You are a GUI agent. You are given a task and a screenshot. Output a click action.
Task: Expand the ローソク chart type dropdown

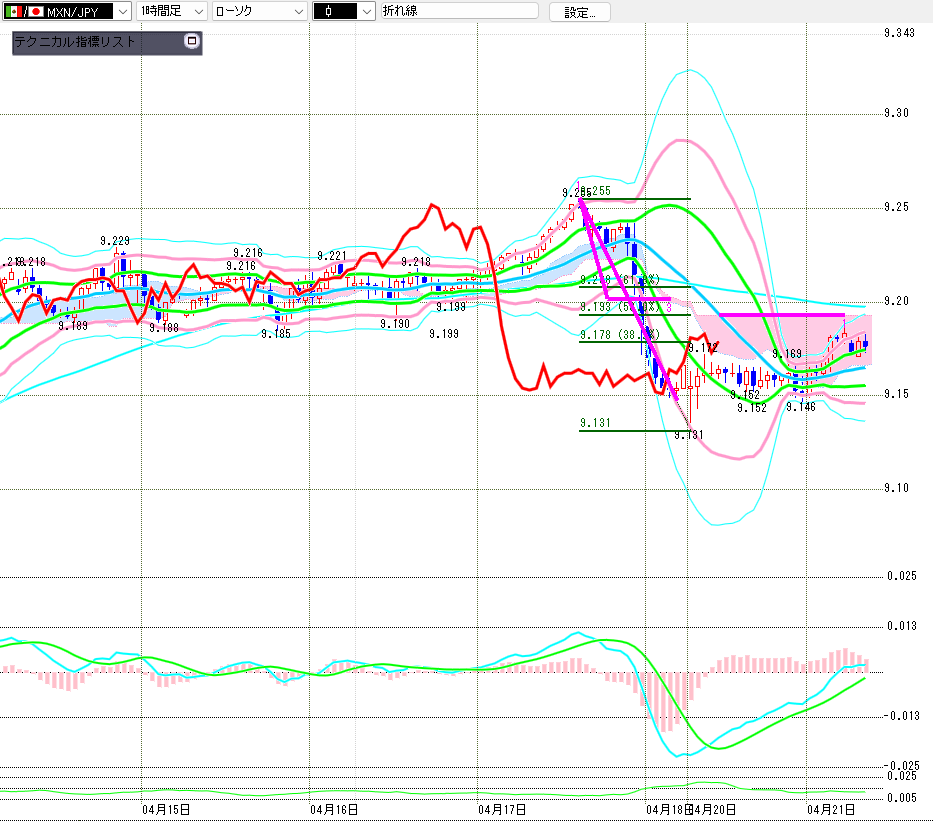pyautogui.click(x=298, y=11)
